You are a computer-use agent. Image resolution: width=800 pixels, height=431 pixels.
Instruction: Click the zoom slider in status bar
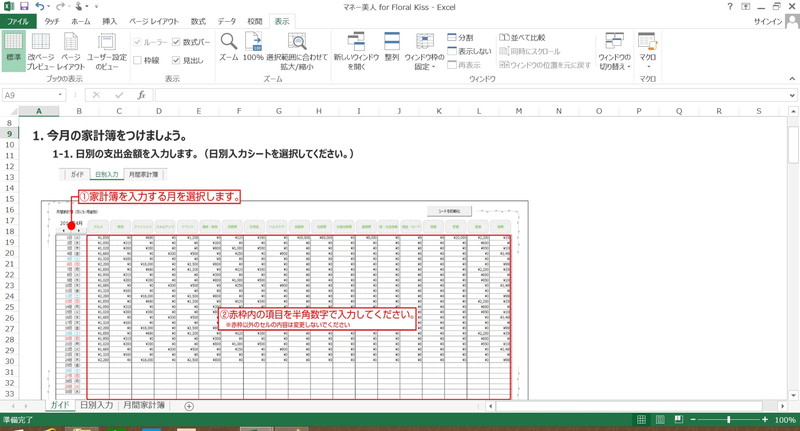(x=728, y=420)
